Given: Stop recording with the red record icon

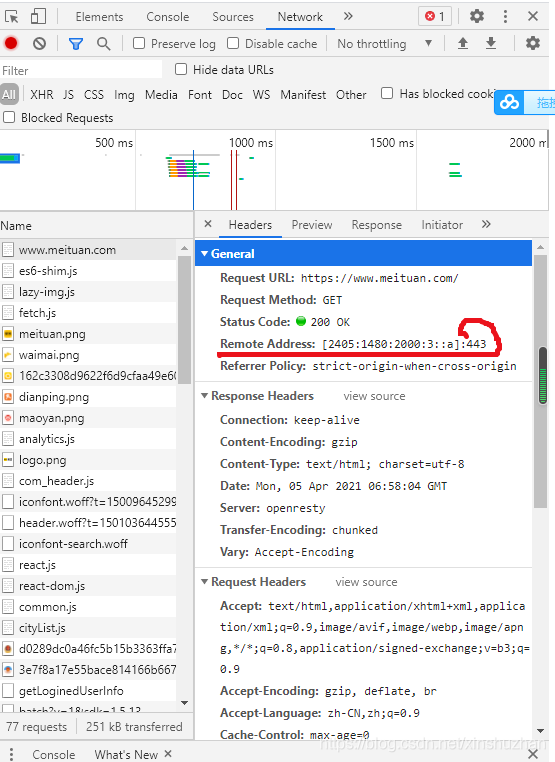Looking at the screenshot, I should (11, 43).
